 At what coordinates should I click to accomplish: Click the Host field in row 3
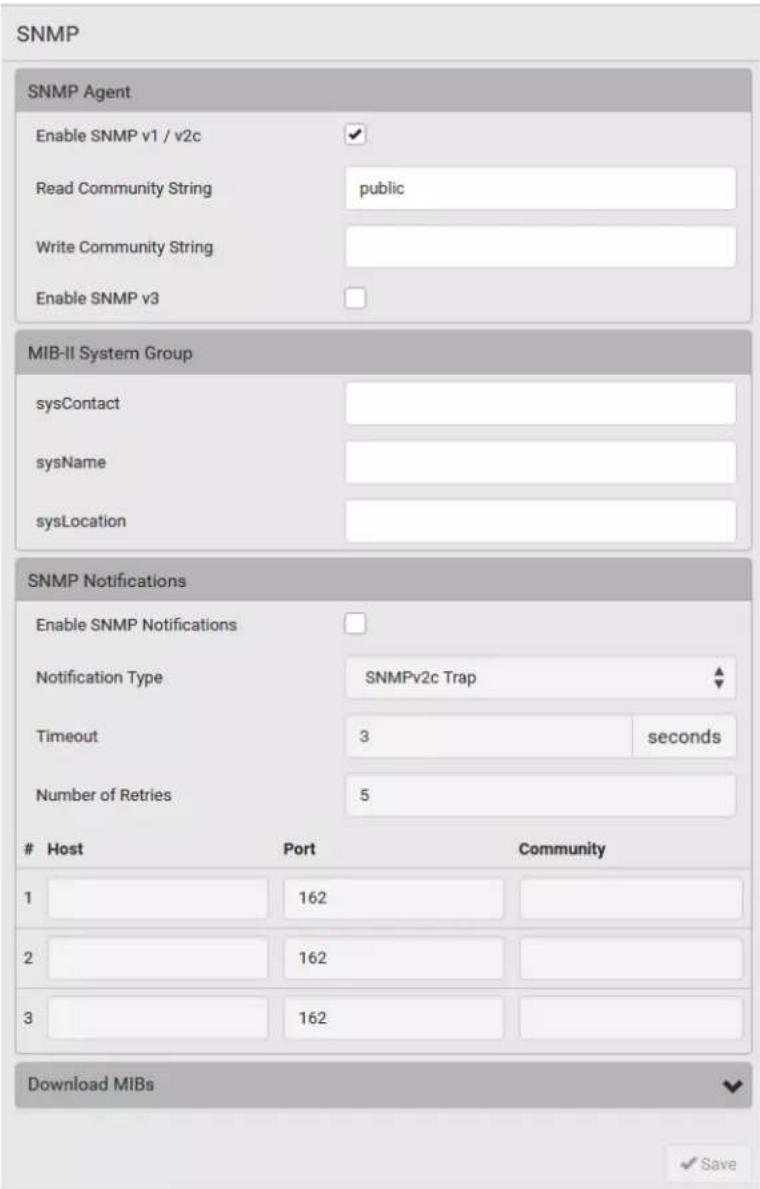pos(158,1018)
